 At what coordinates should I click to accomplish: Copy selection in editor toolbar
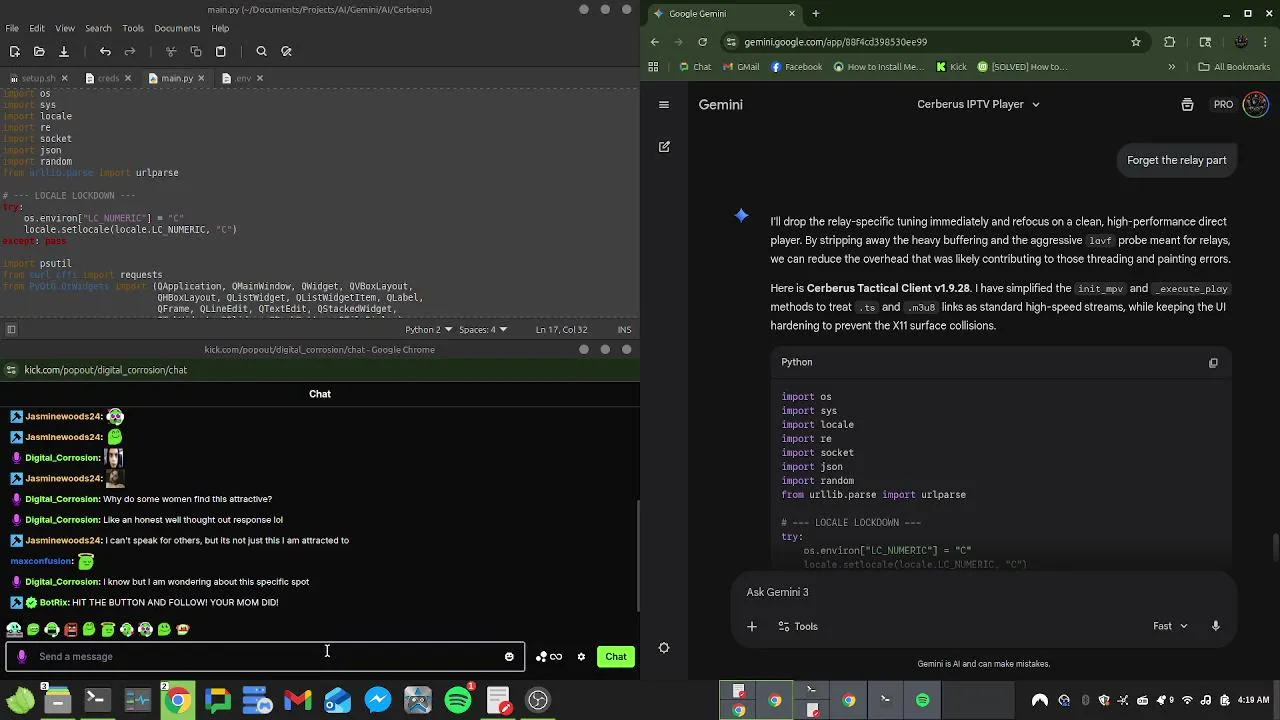pos(196,51)
